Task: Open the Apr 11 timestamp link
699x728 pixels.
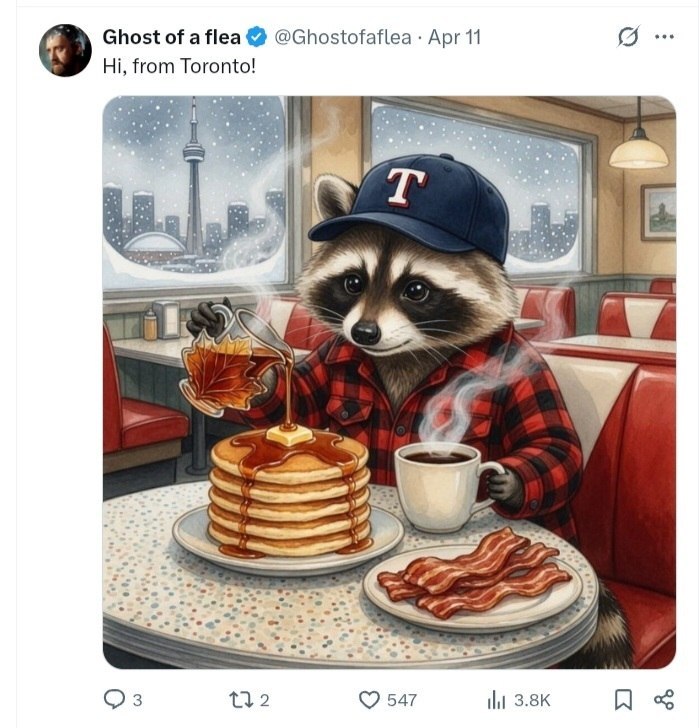Action: [x=454, y=37]
